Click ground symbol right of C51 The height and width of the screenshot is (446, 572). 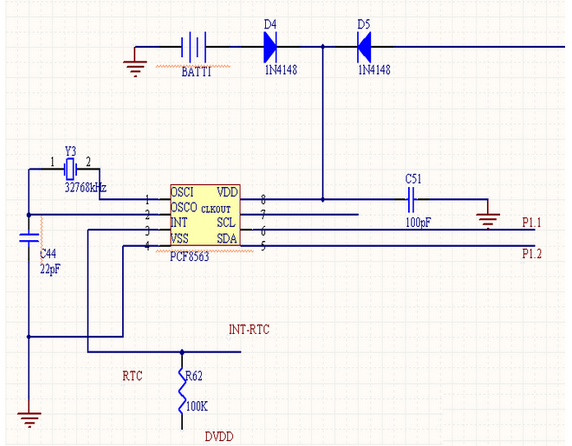coord(488,221)
